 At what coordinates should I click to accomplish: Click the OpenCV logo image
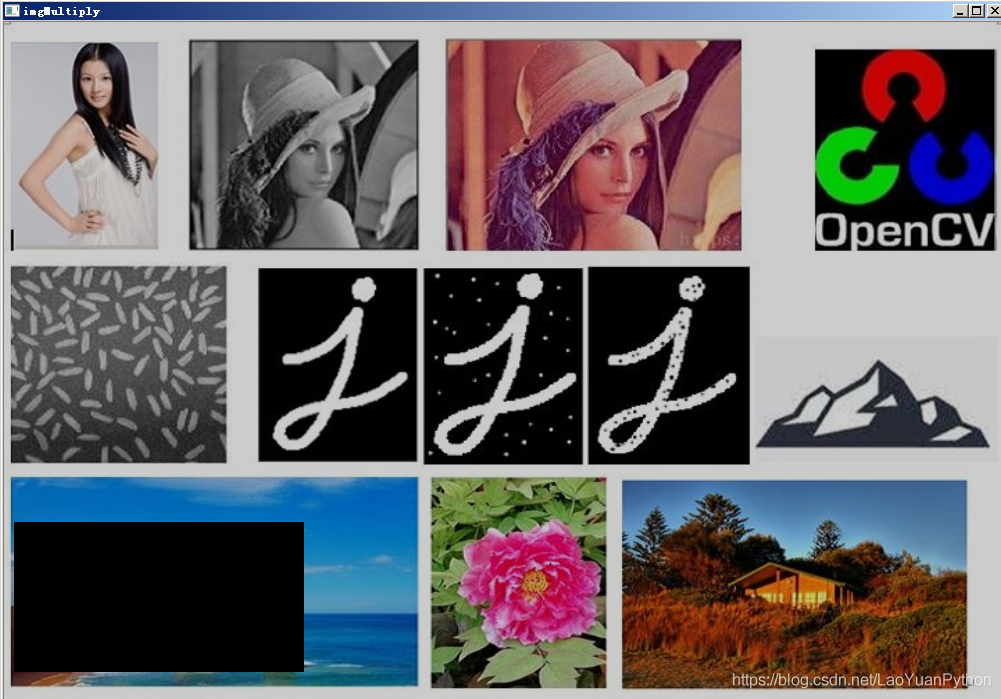point(905,149)
